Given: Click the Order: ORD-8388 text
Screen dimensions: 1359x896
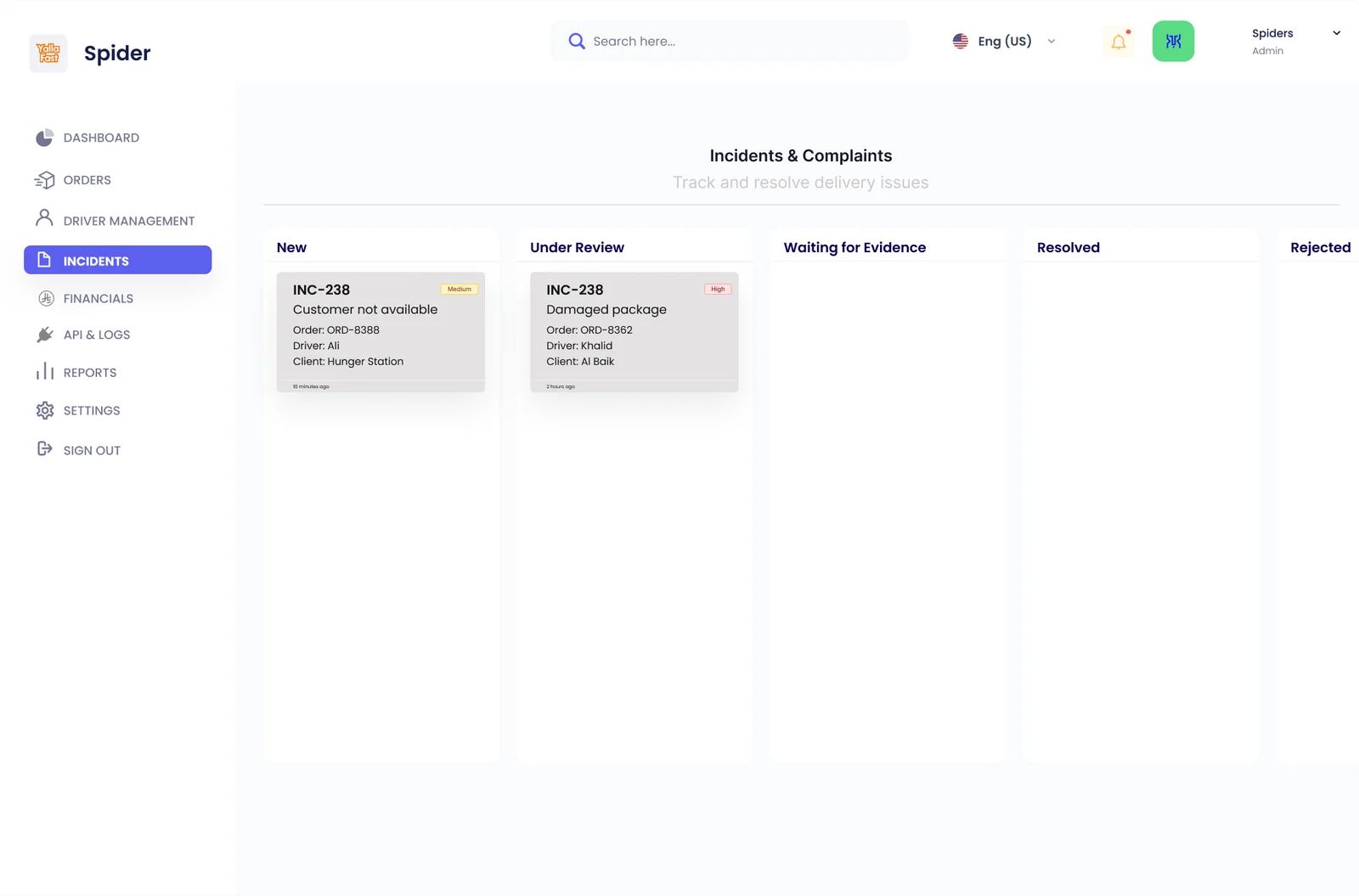Looking at the screenshot, I should (336, 330).
